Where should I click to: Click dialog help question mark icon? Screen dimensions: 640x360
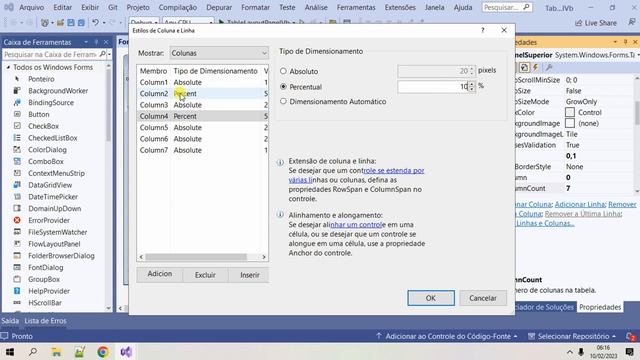tap(482, 30)
